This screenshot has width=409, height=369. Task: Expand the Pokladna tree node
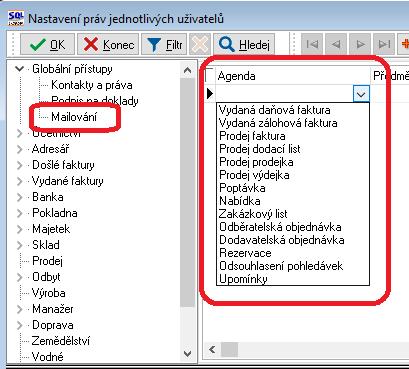[x=20, y=213]
